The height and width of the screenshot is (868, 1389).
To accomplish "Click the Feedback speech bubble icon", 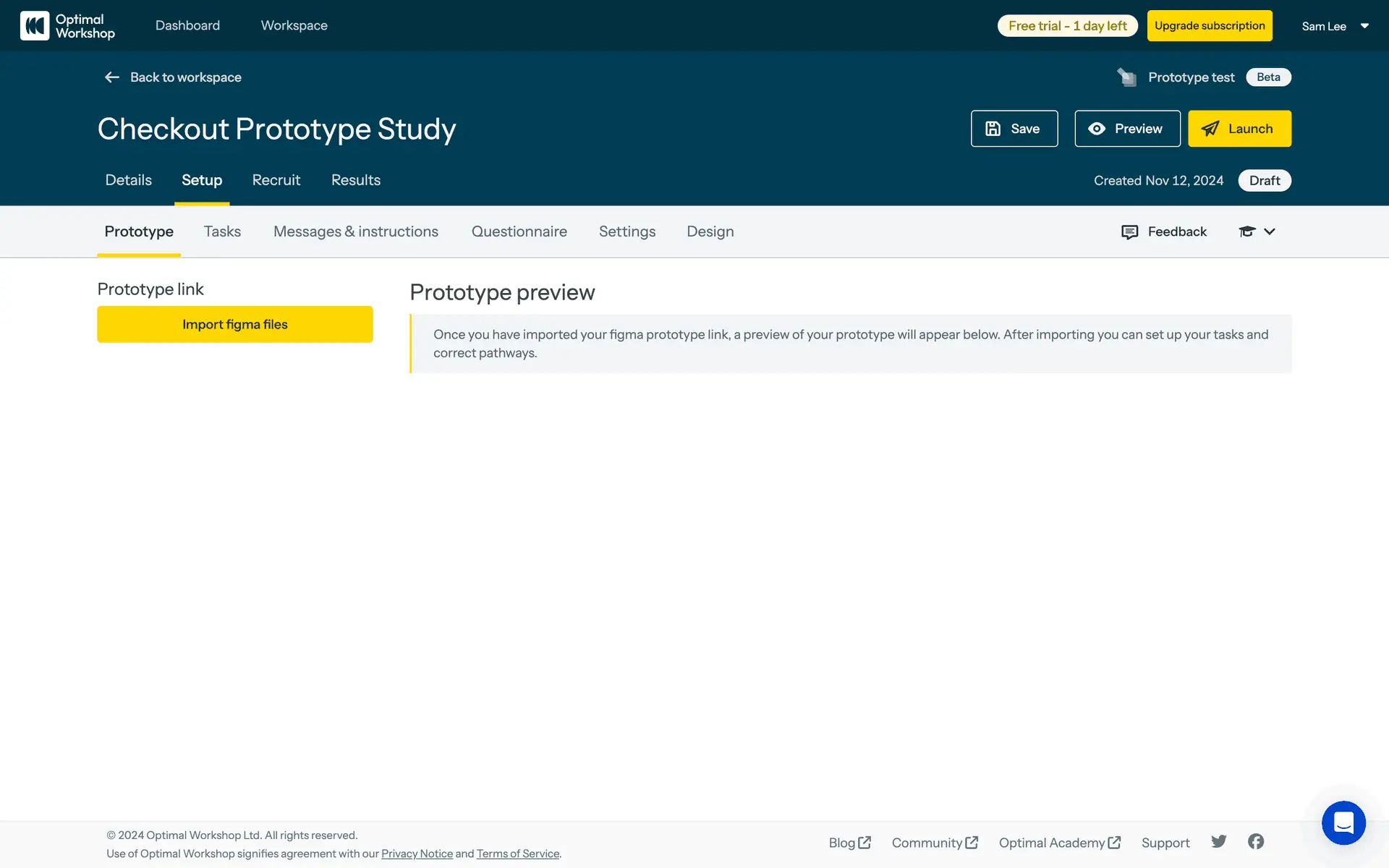I will (1129, 231).
